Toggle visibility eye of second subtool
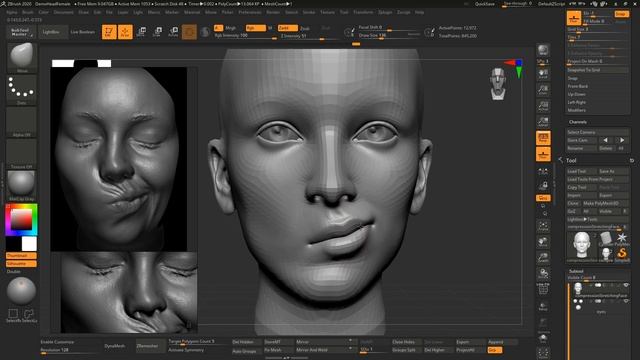 pyautogui.click(x=626, y=301)
